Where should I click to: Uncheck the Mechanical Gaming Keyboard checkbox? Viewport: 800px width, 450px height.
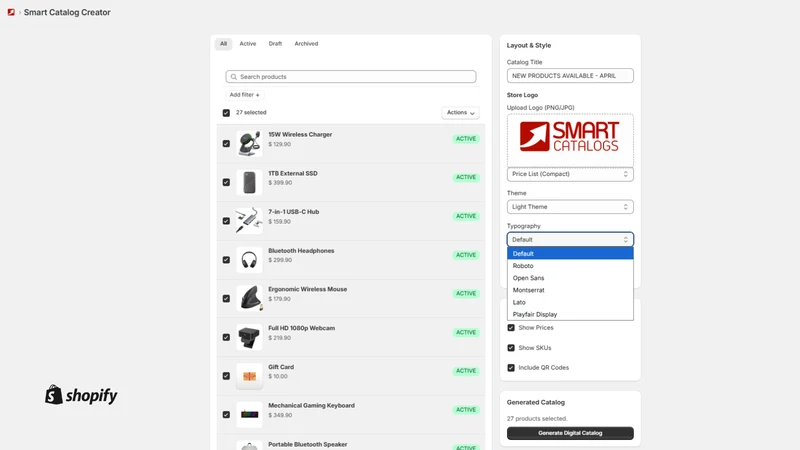(226, 415)
